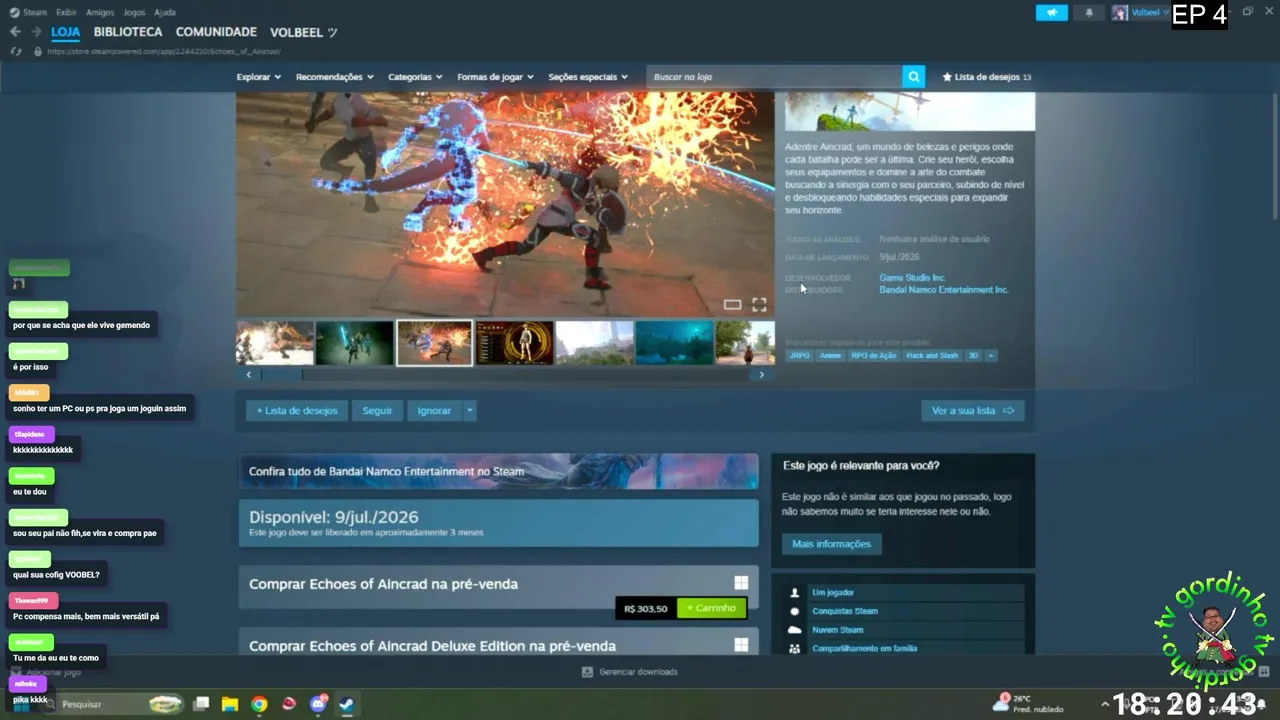Viewport: 1280px width, 720px height.
Task: Open Confira tudo de Bandai Namco banner
Action: tap(498, 471)
